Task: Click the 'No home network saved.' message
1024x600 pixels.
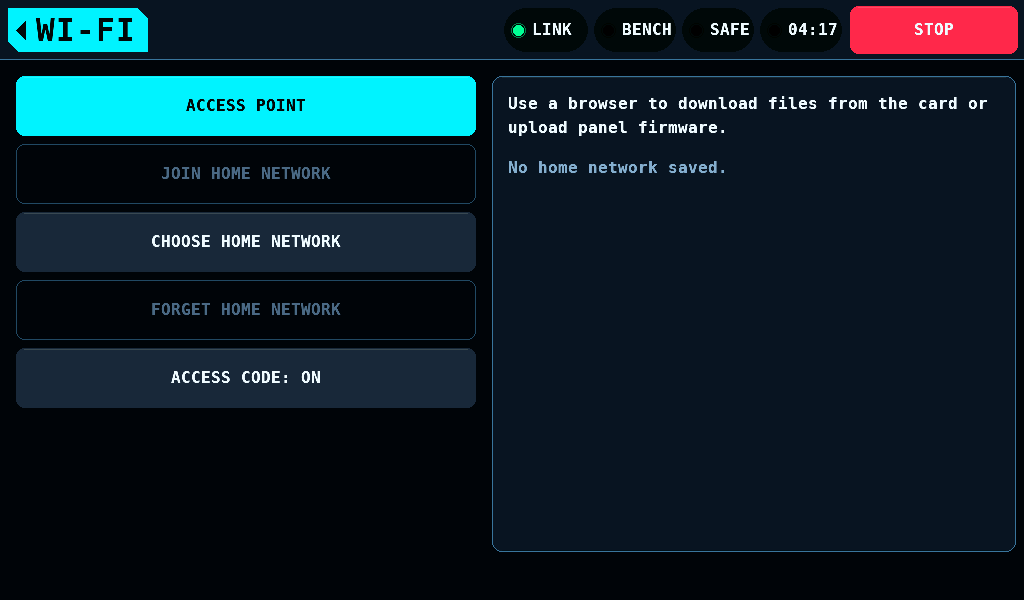Action: click(617, 168)
